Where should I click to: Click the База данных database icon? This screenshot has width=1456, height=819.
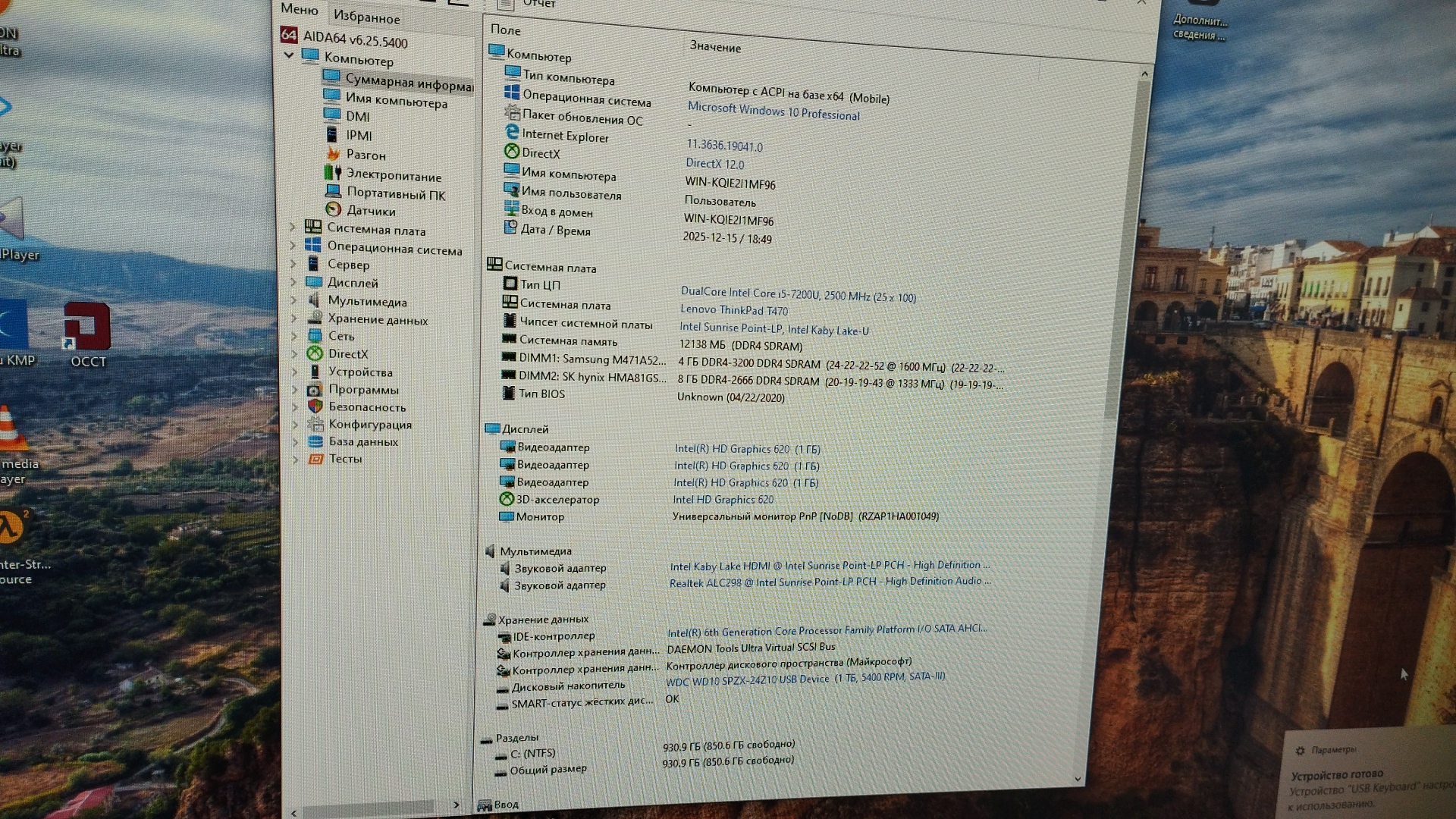point(315,441)
